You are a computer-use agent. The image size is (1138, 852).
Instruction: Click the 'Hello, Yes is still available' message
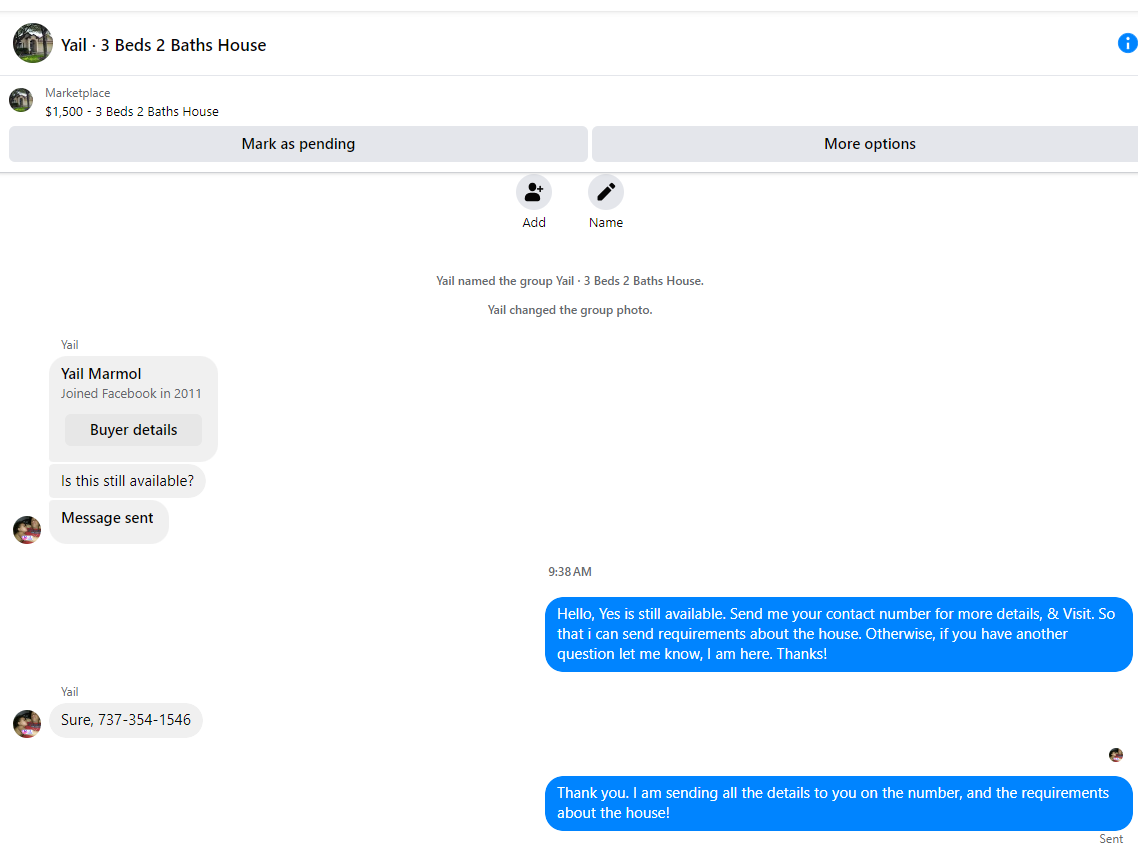pos(838,634)
